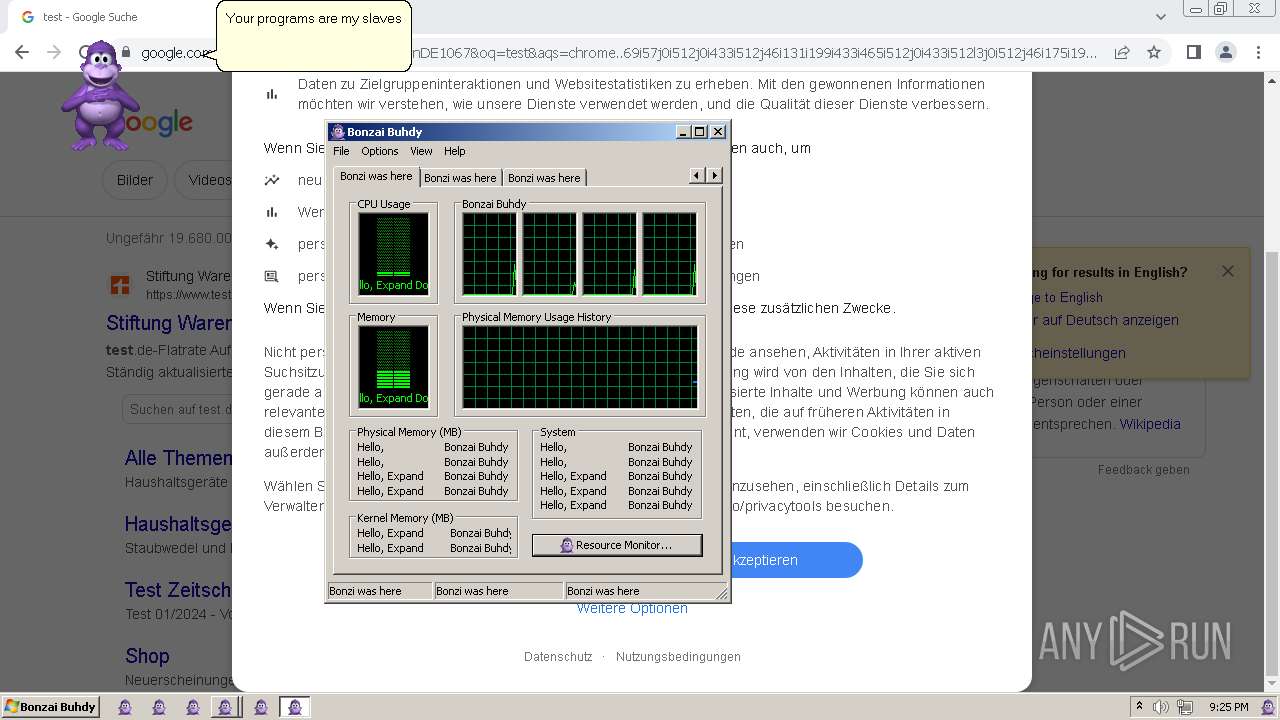The width and height of the screenshot is (1280, 720).
Task: Open the Stiftung Warentest result heading
Action: (x=169, y=323)
